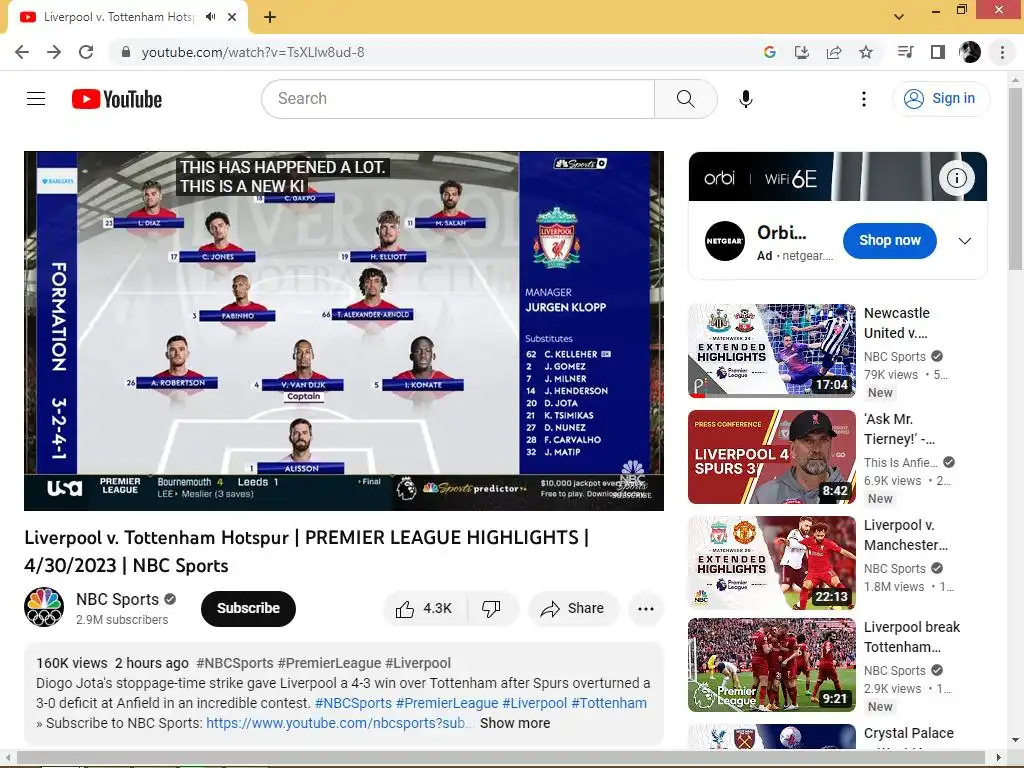Image resolution: width=1024 pixels, height=768 pixels.
Task: Open Liverpool break Tottenham 9:21 thumbnail
Action: [x=772, y=665]
